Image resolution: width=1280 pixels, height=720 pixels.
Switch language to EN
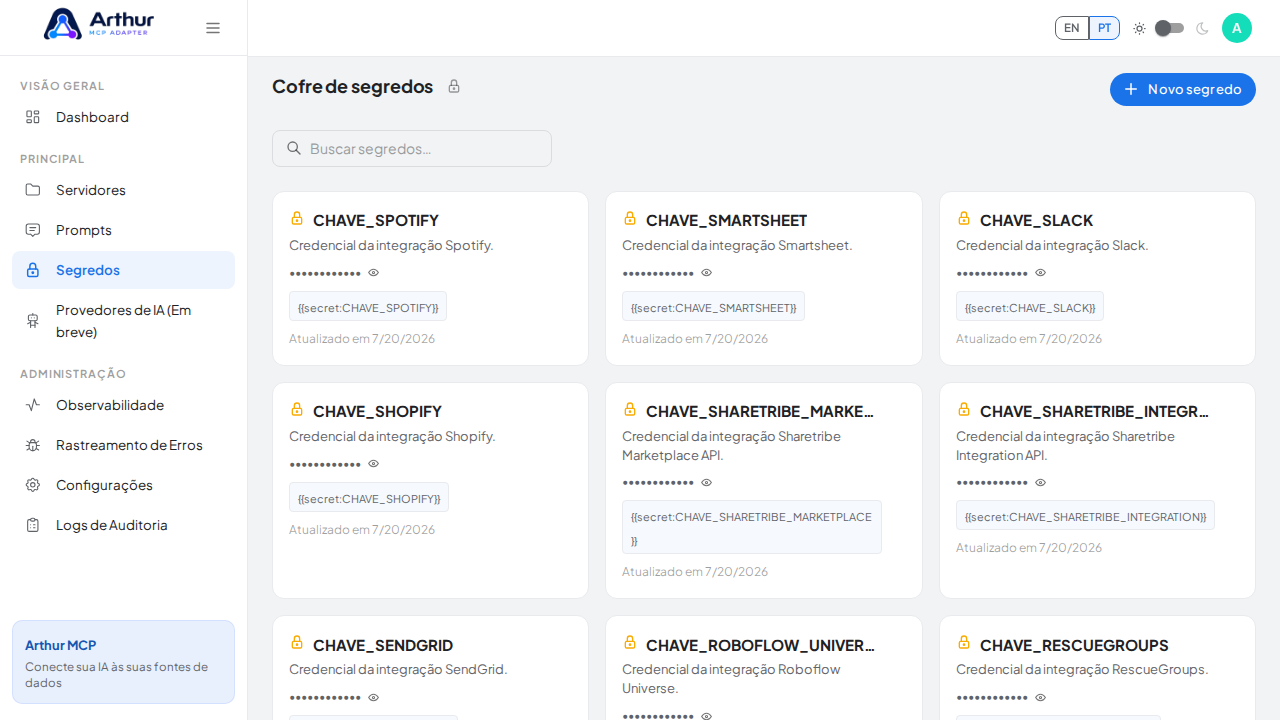click(x=1072, y=28)
